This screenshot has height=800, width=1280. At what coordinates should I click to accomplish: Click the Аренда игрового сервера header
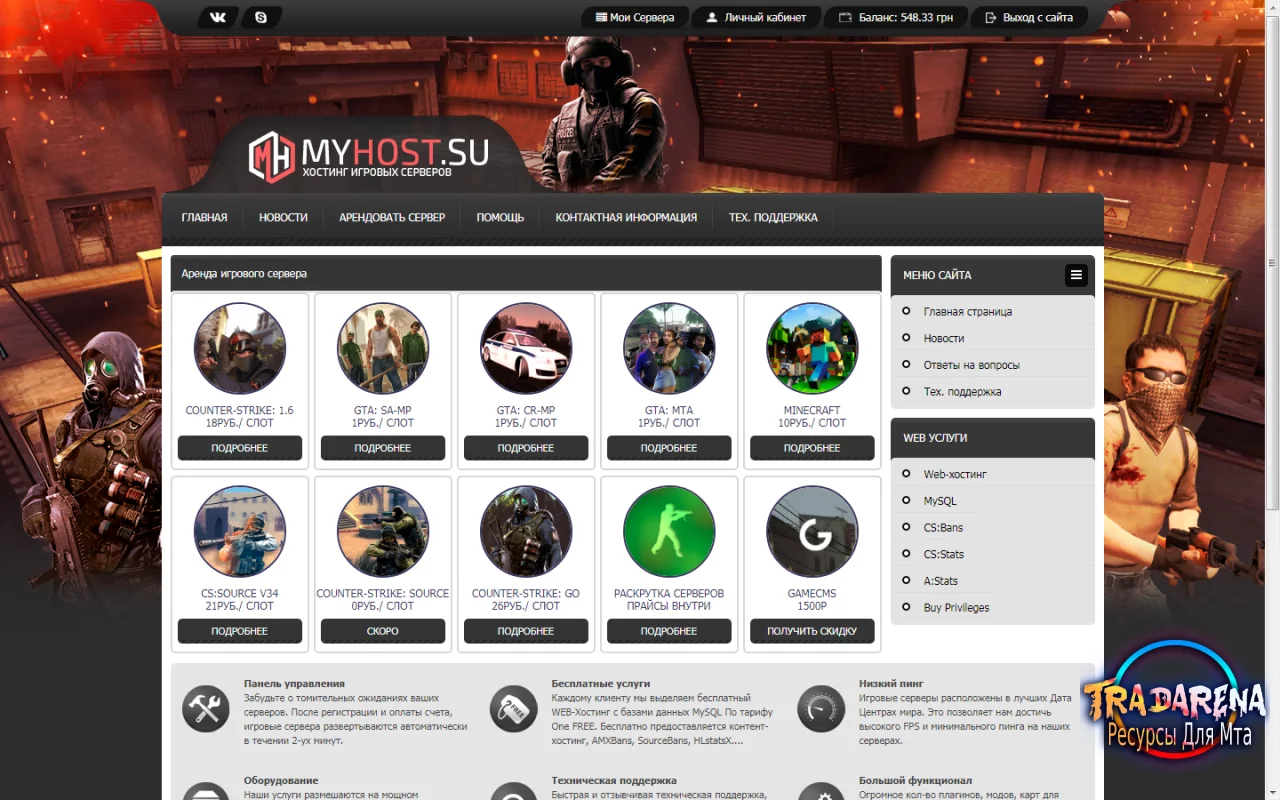click(x=526, y=273)
